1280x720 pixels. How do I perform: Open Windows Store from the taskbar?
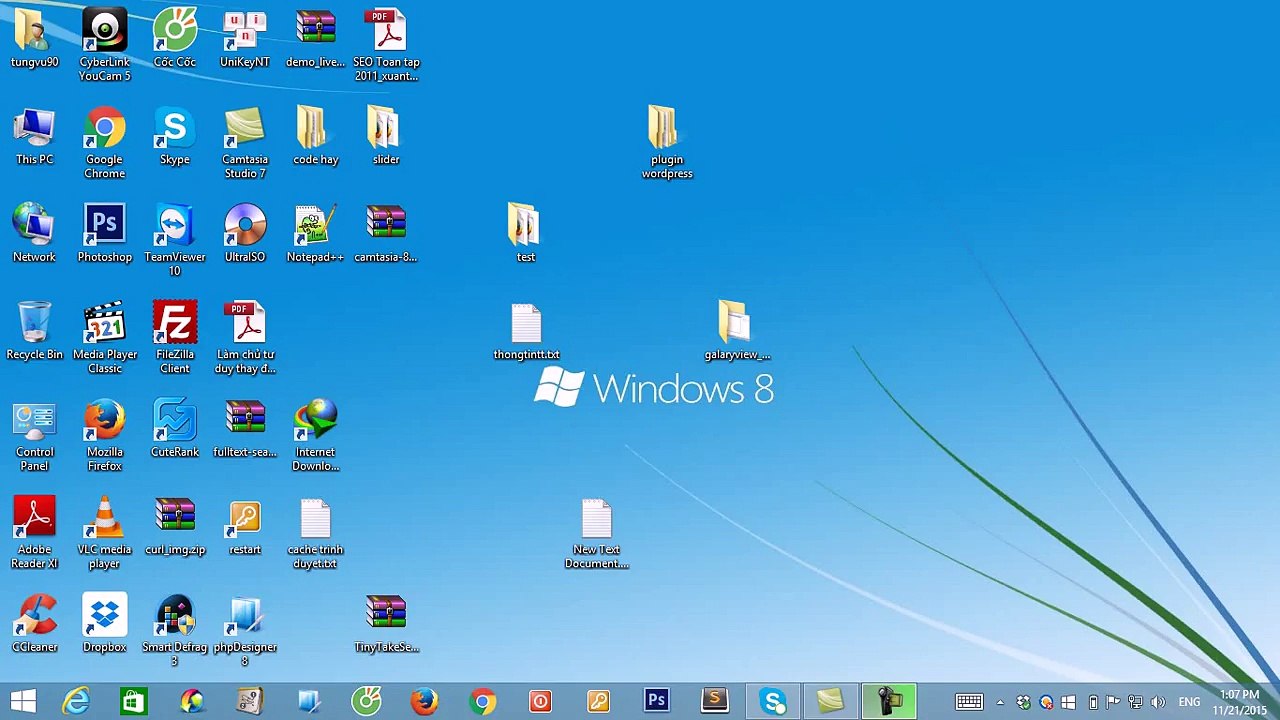point(133,701)
